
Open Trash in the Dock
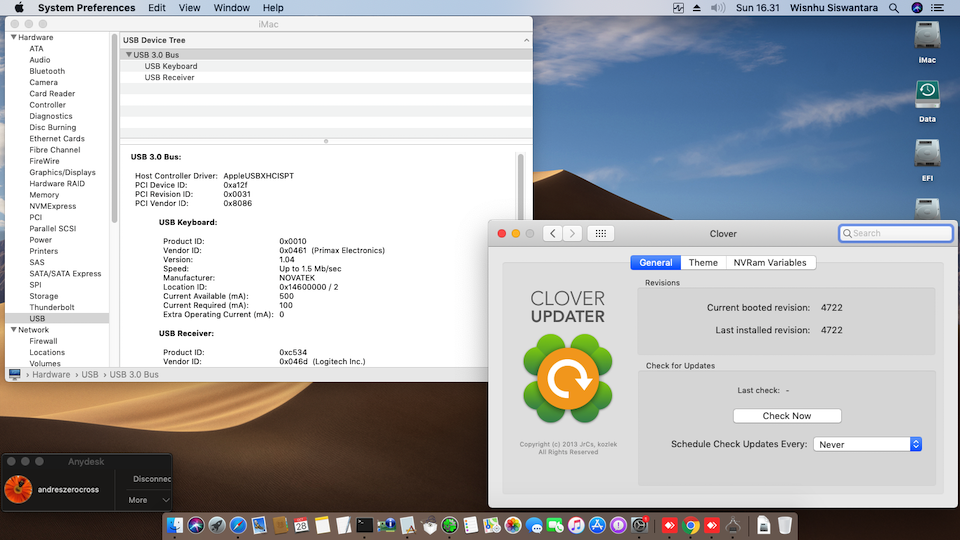tap(785, 524)
